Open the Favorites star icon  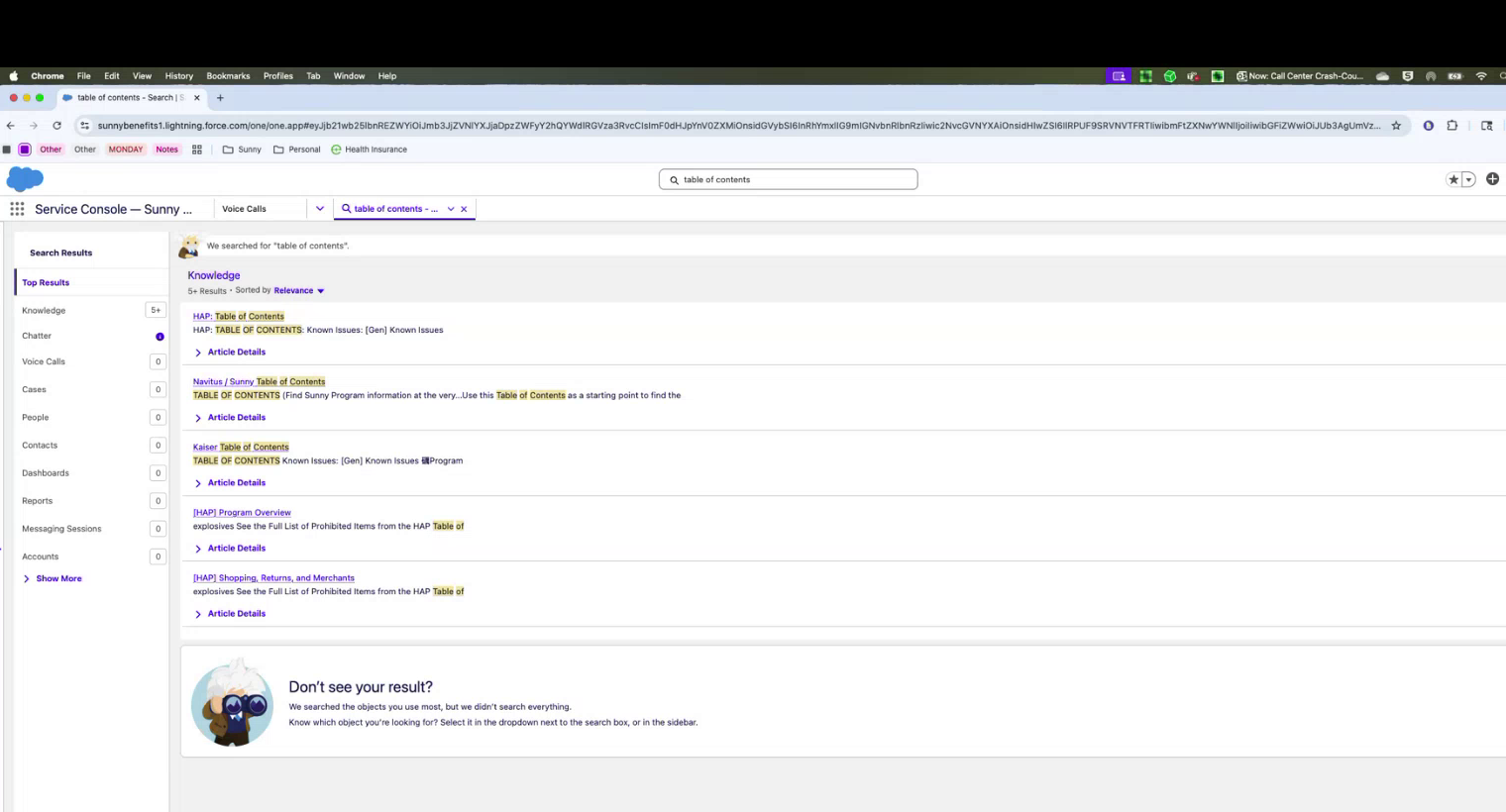coord(1452,179)
